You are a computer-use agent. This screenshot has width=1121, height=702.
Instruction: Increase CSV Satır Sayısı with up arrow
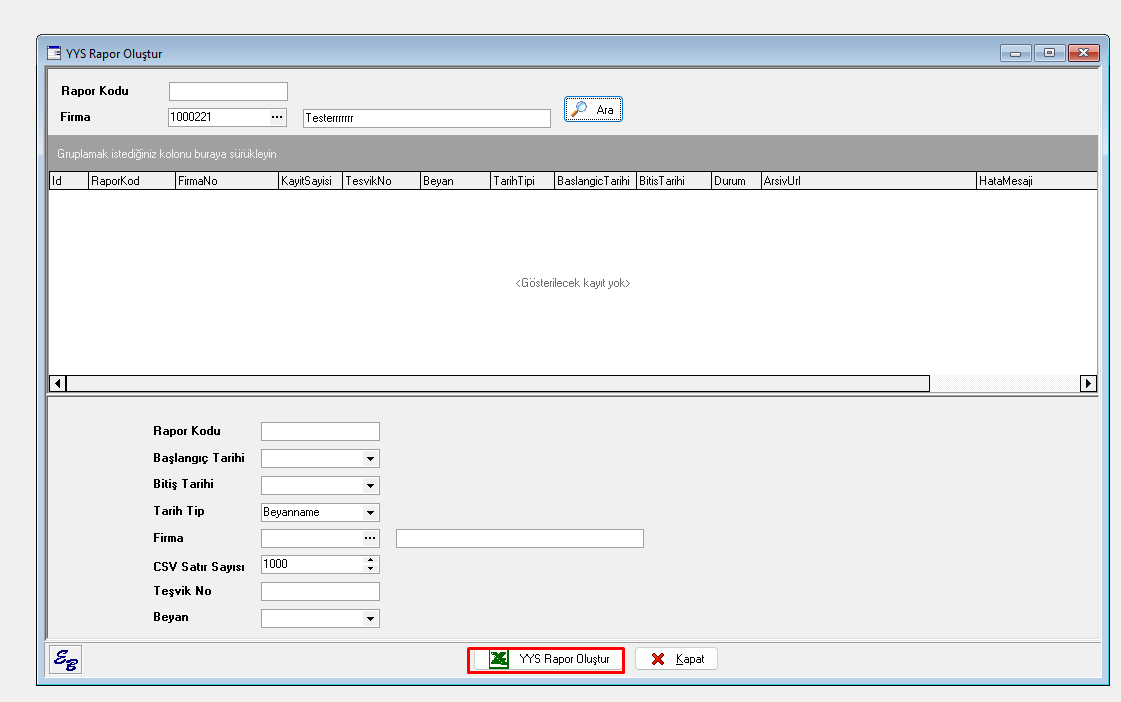pos(370,560)
